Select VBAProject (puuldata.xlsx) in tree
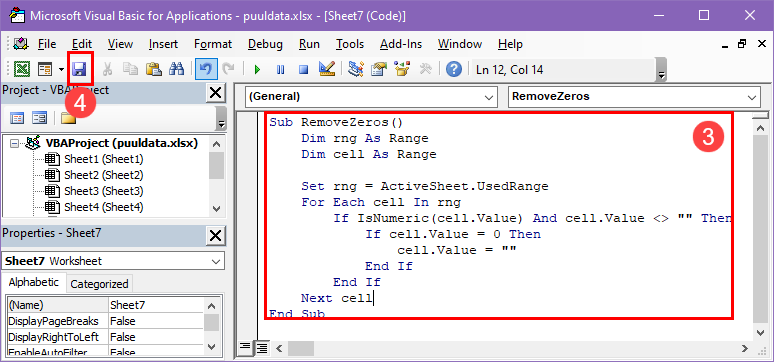 [x=121, y=143]
